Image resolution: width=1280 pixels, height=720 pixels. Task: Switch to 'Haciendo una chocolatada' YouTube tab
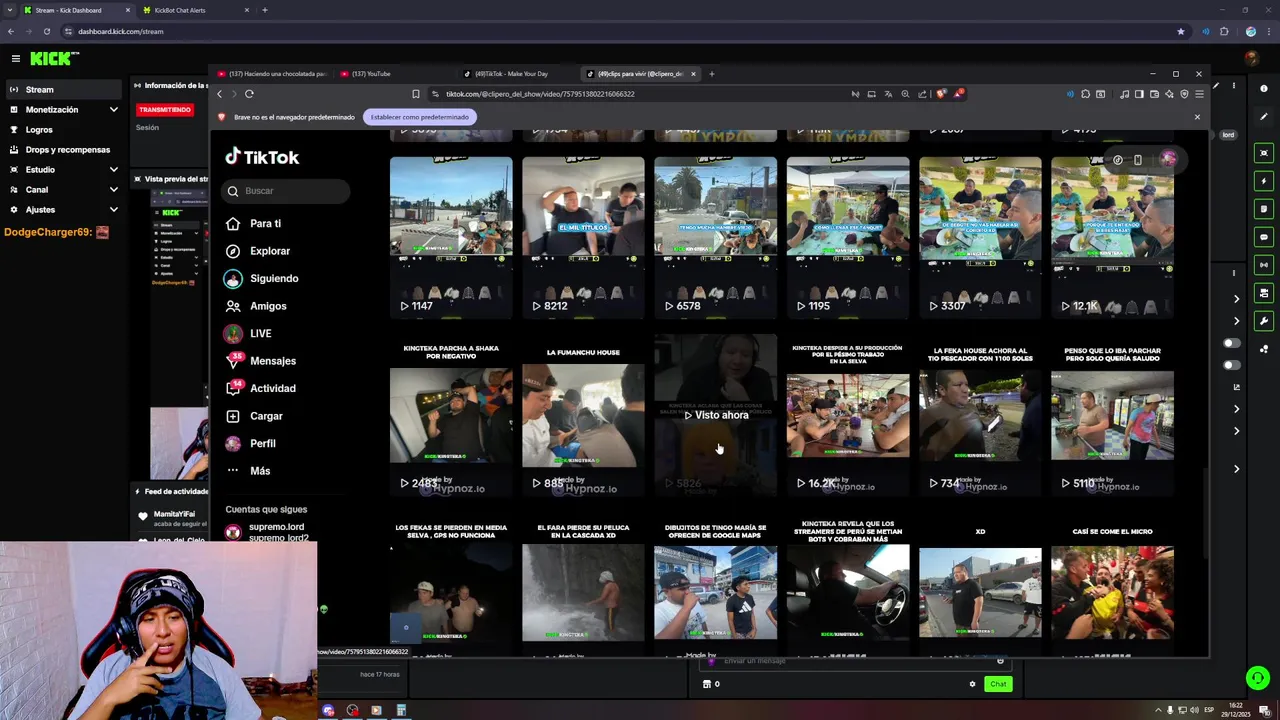coord(272,74)
